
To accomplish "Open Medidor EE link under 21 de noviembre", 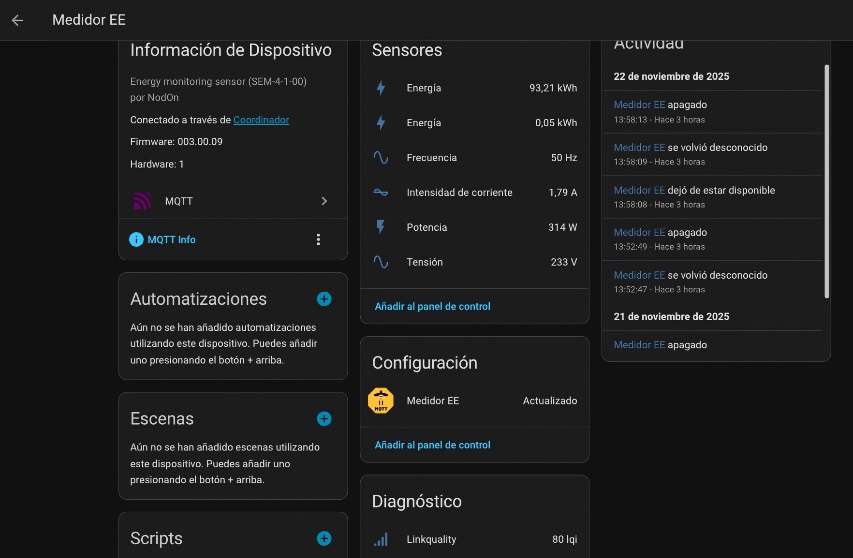I will coord(639,345).
